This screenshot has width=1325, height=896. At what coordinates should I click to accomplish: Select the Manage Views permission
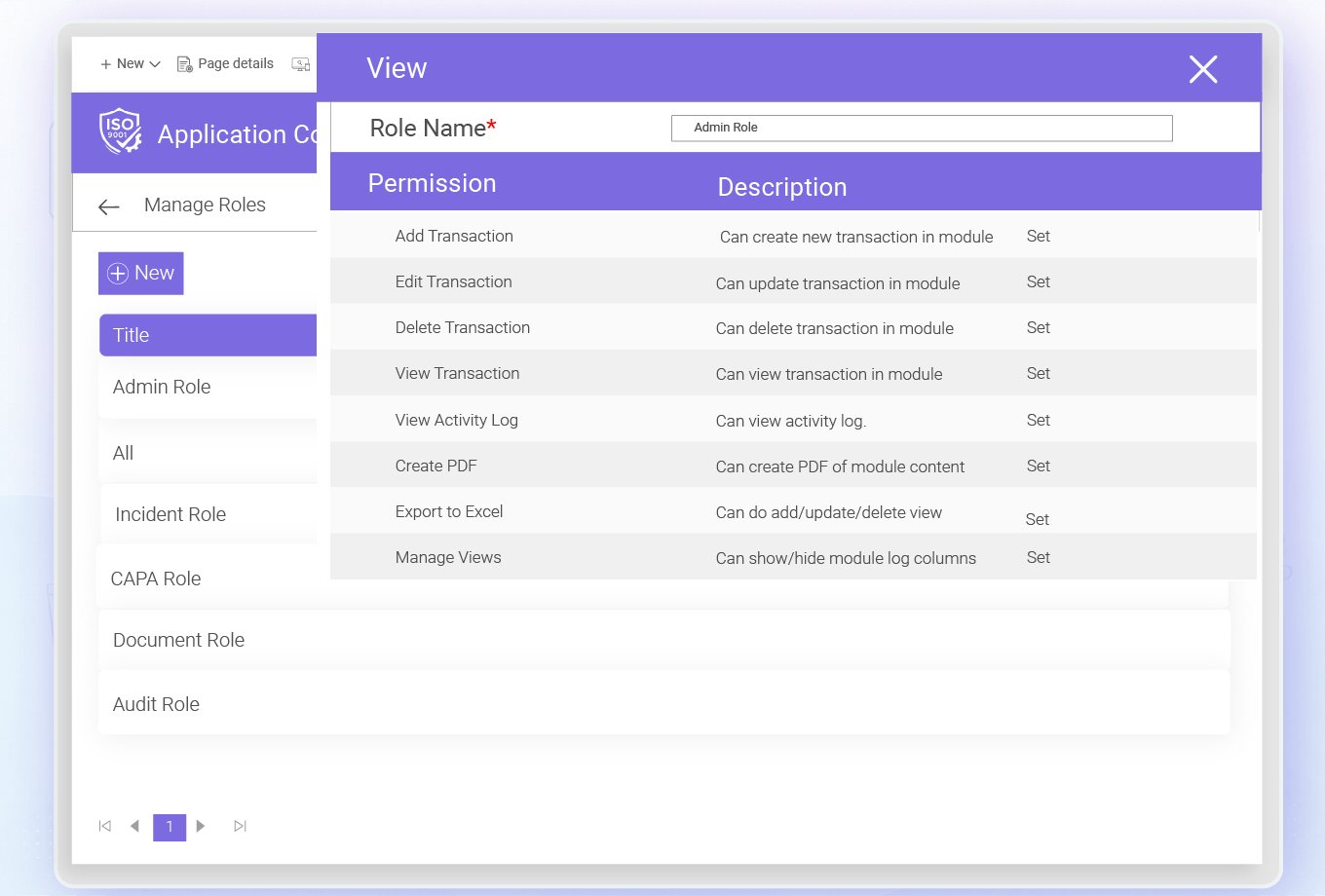coord(448,558)
